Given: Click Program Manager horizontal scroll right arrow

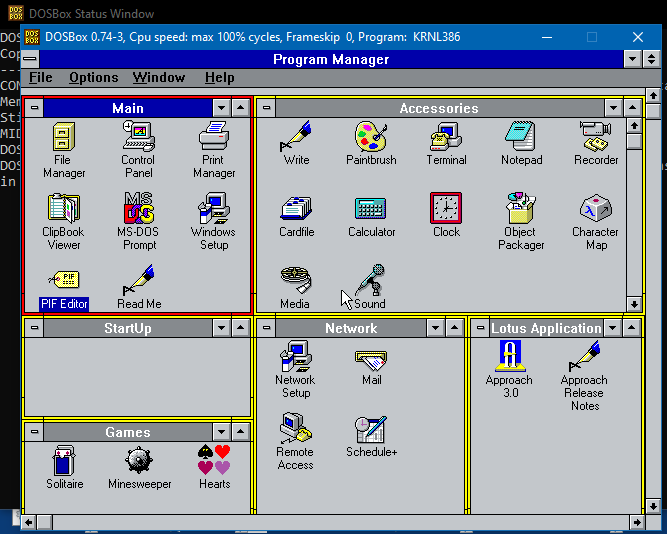Looking at the screenshot, I should tap(637, 522).
